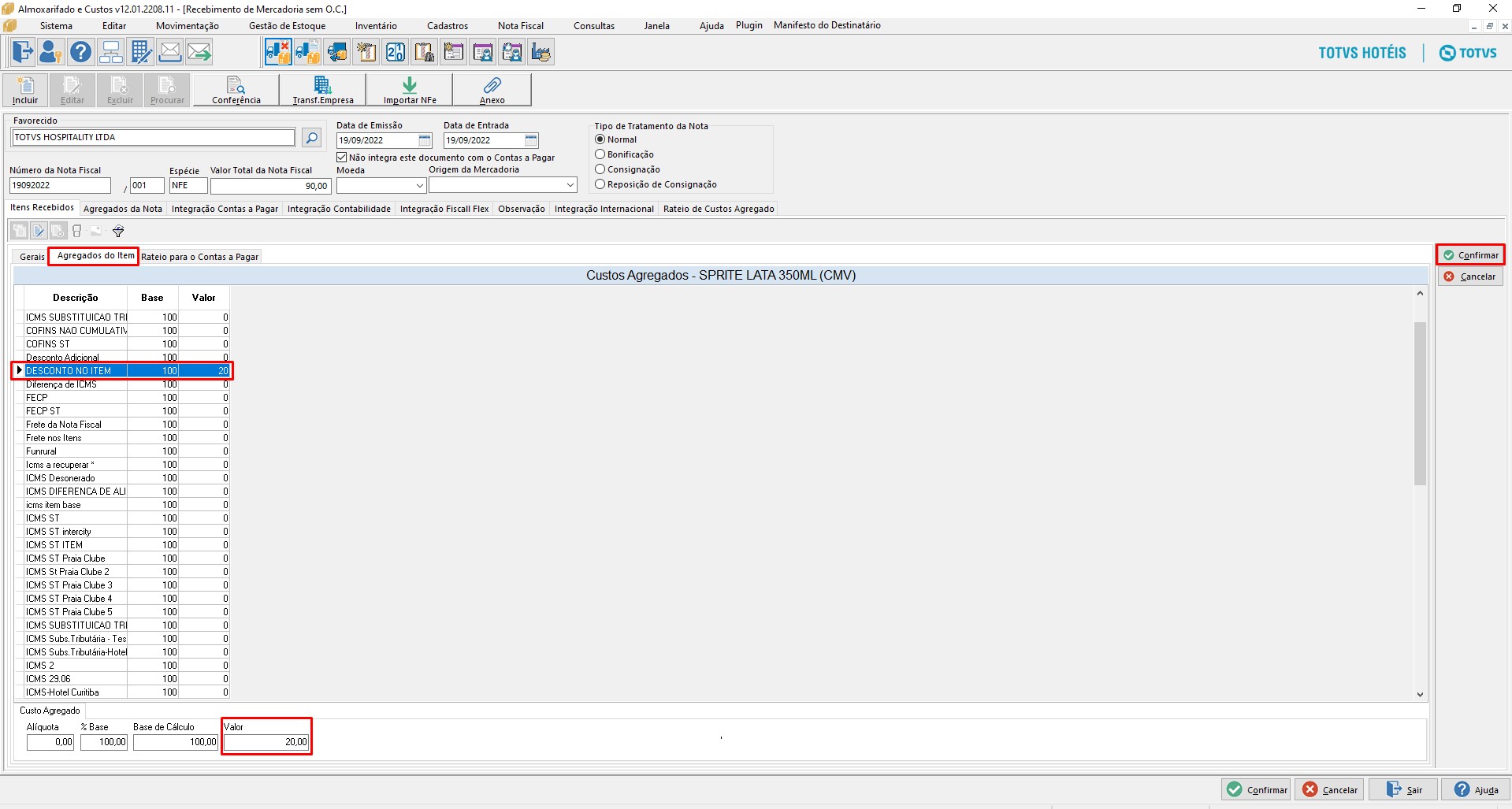Viewport: 1512px width, 809px height.
Task: Uncheck Não integra este documento com Contas a Pagar
Action: click(x=340, y=157)
